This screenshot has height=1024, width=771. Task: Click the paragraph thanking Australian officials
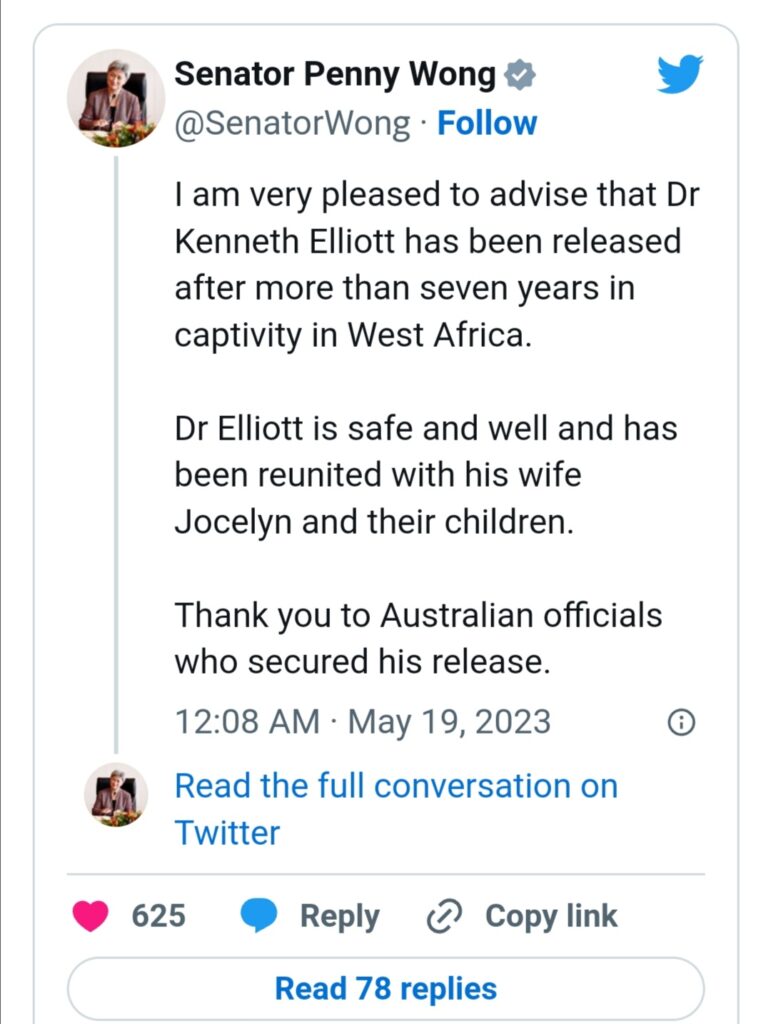click(x=418, y=638)
